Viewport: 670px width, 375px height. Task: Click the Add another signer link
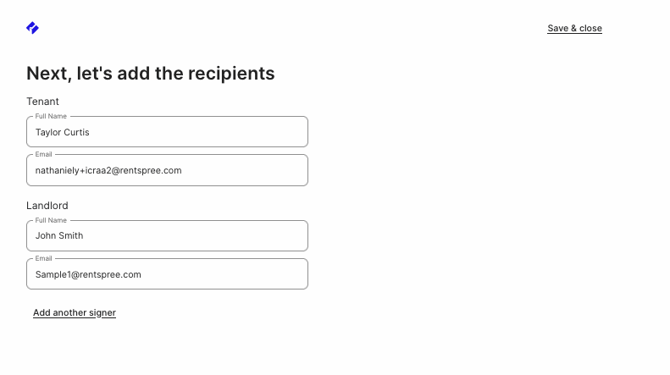74,313
